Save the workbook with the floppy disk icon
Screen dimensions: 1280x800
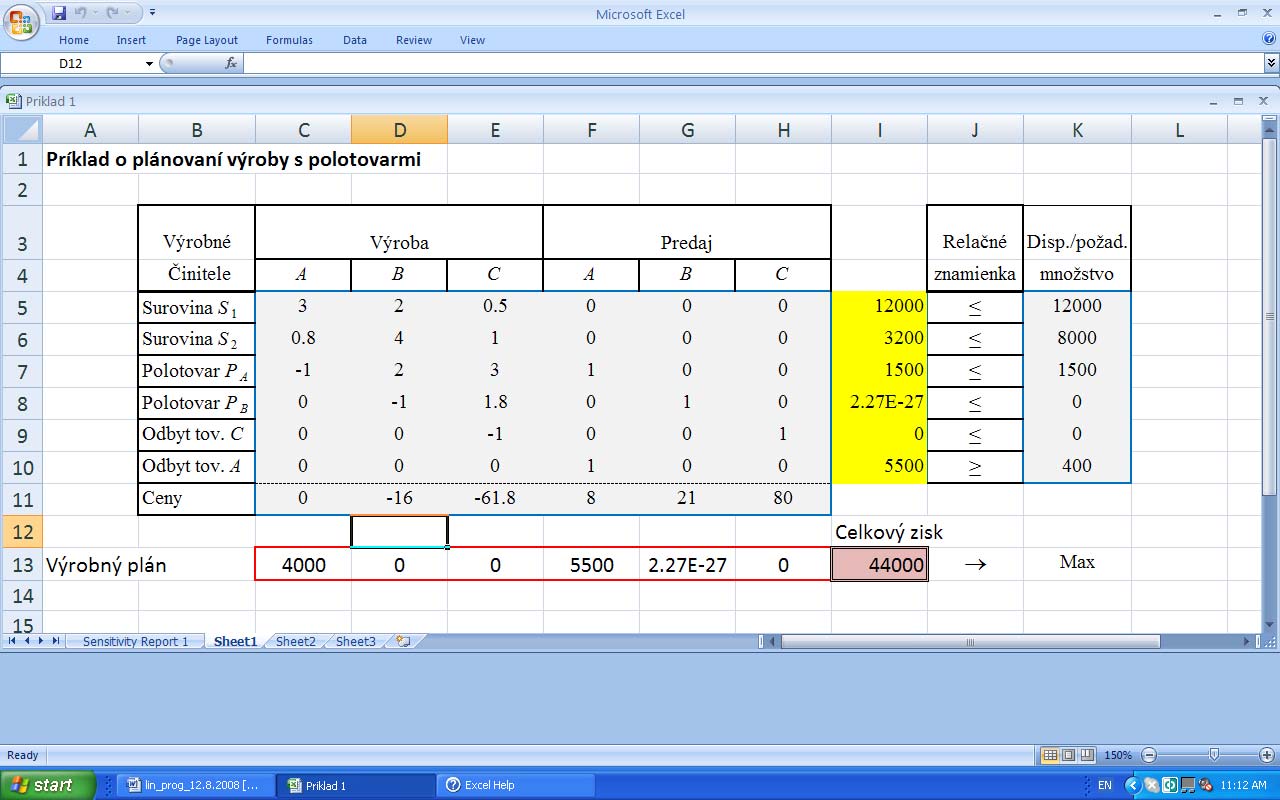tap(59, 13)
